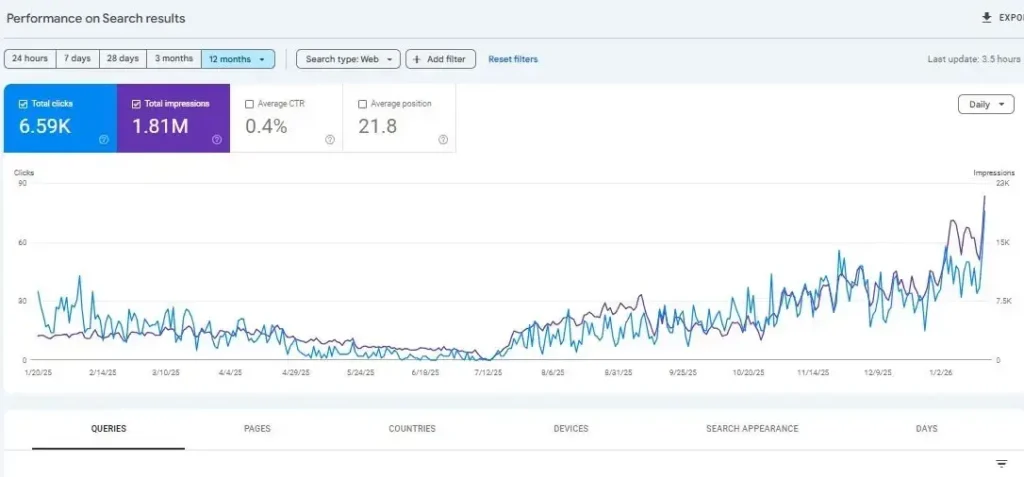Open the table filter rows icon

click(x=1001, y=464)
